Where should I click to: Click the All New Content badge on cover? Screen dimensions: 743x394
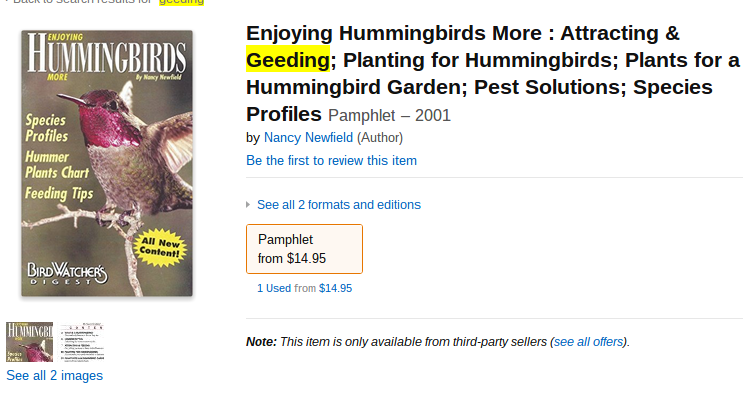tap(160, 248)
